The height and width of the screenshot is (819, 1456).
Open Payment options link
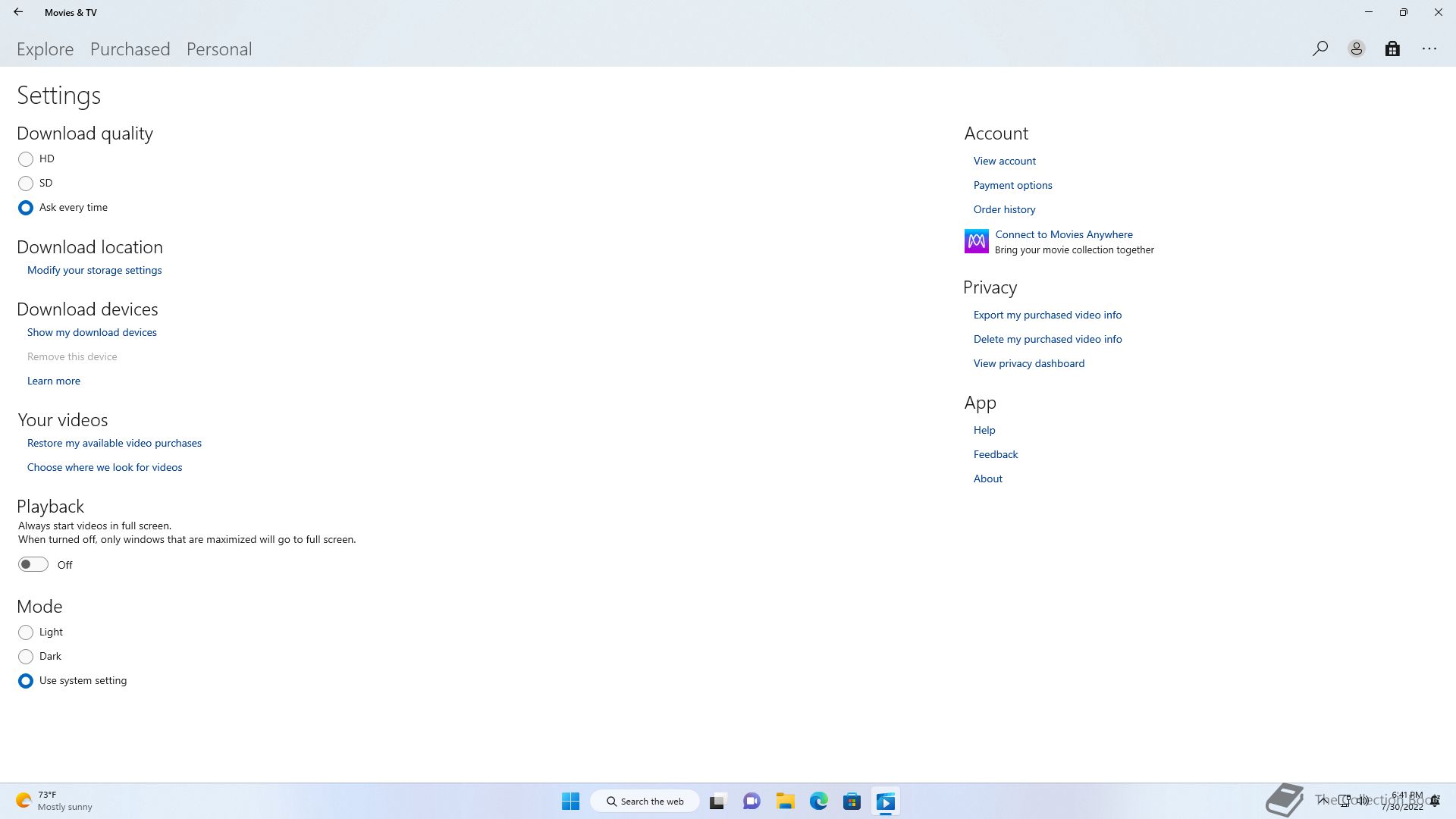pyautogui.click(x=1013, y=185)
